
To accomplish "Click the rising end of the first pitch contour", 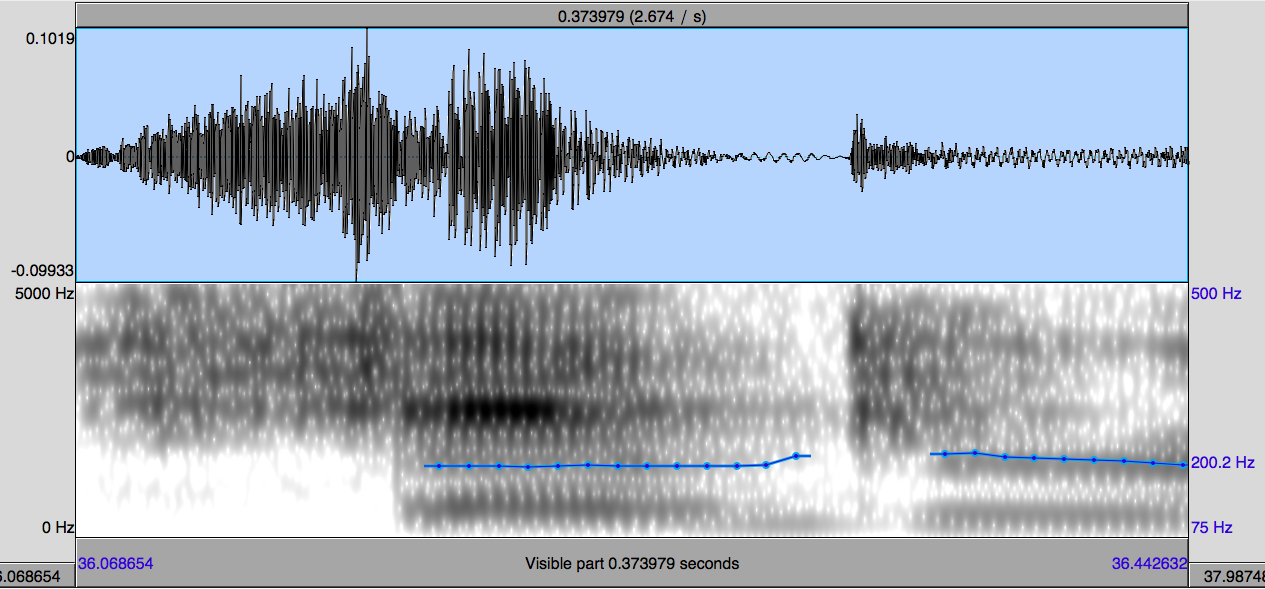I will coord(797,456).
